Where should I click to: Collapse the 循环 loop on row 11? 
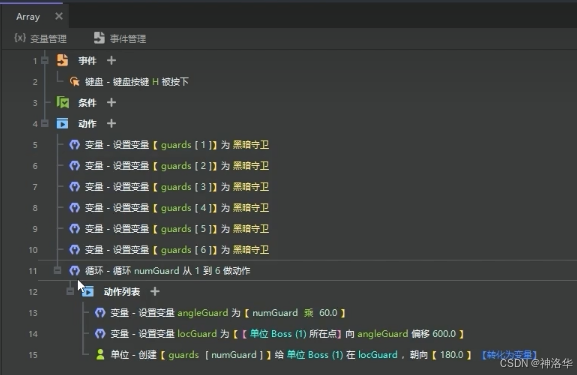coord(57,270)
